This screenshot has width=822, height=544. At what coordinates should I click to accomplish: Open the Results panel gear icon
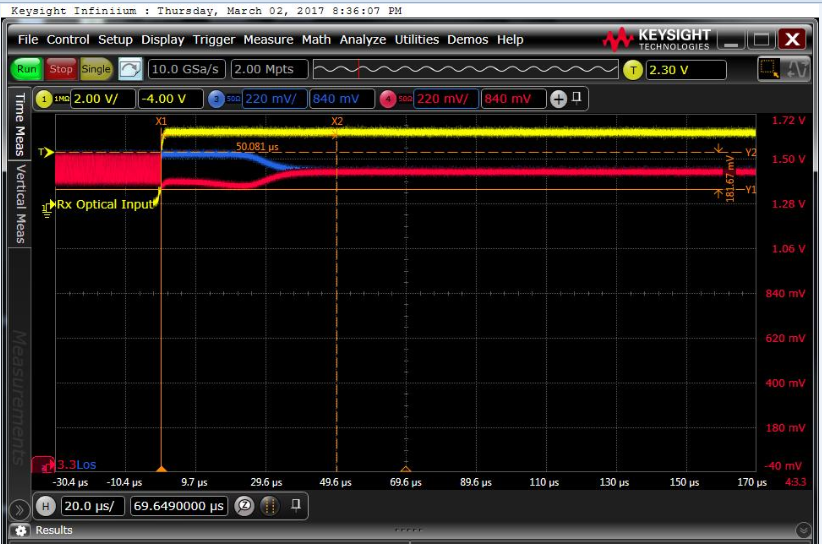pos(21,530)
